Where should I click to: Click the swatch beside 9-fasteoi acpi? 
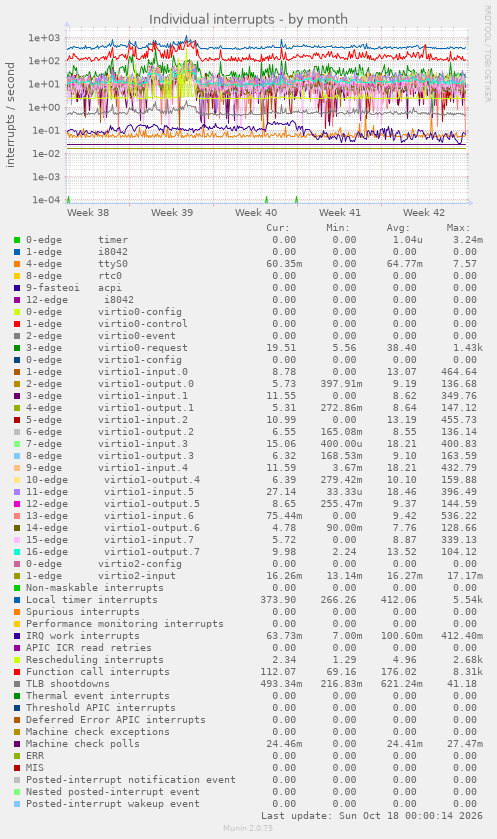point(17,288)
